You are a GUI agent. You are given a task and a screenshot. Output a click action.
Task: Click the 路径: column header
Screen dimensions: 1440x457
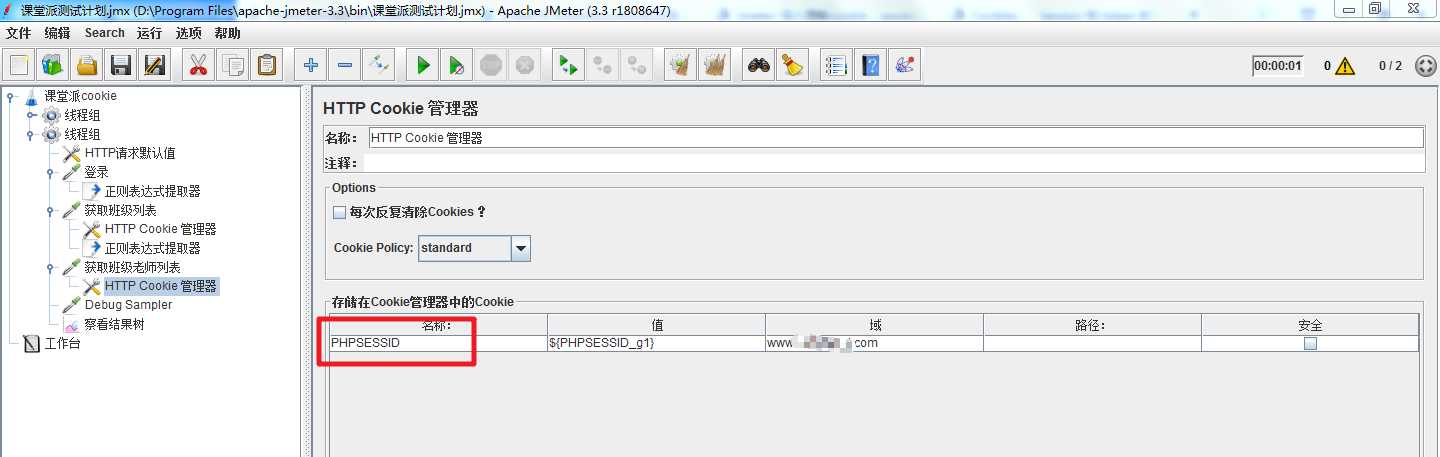(1092, 325)
